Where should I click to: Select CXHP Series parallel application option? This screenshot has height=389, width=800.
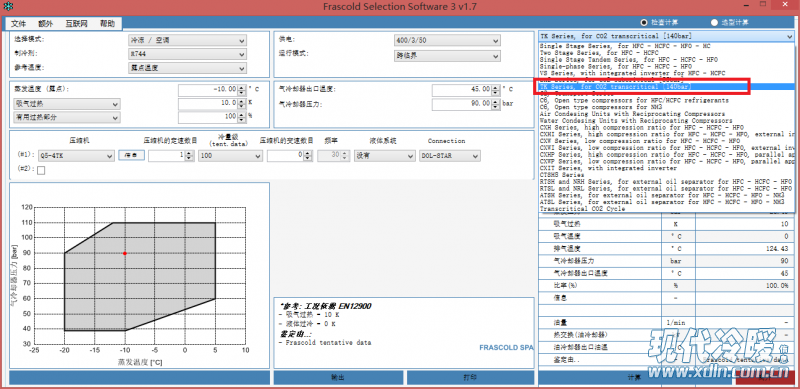click(x=666, y=155)
